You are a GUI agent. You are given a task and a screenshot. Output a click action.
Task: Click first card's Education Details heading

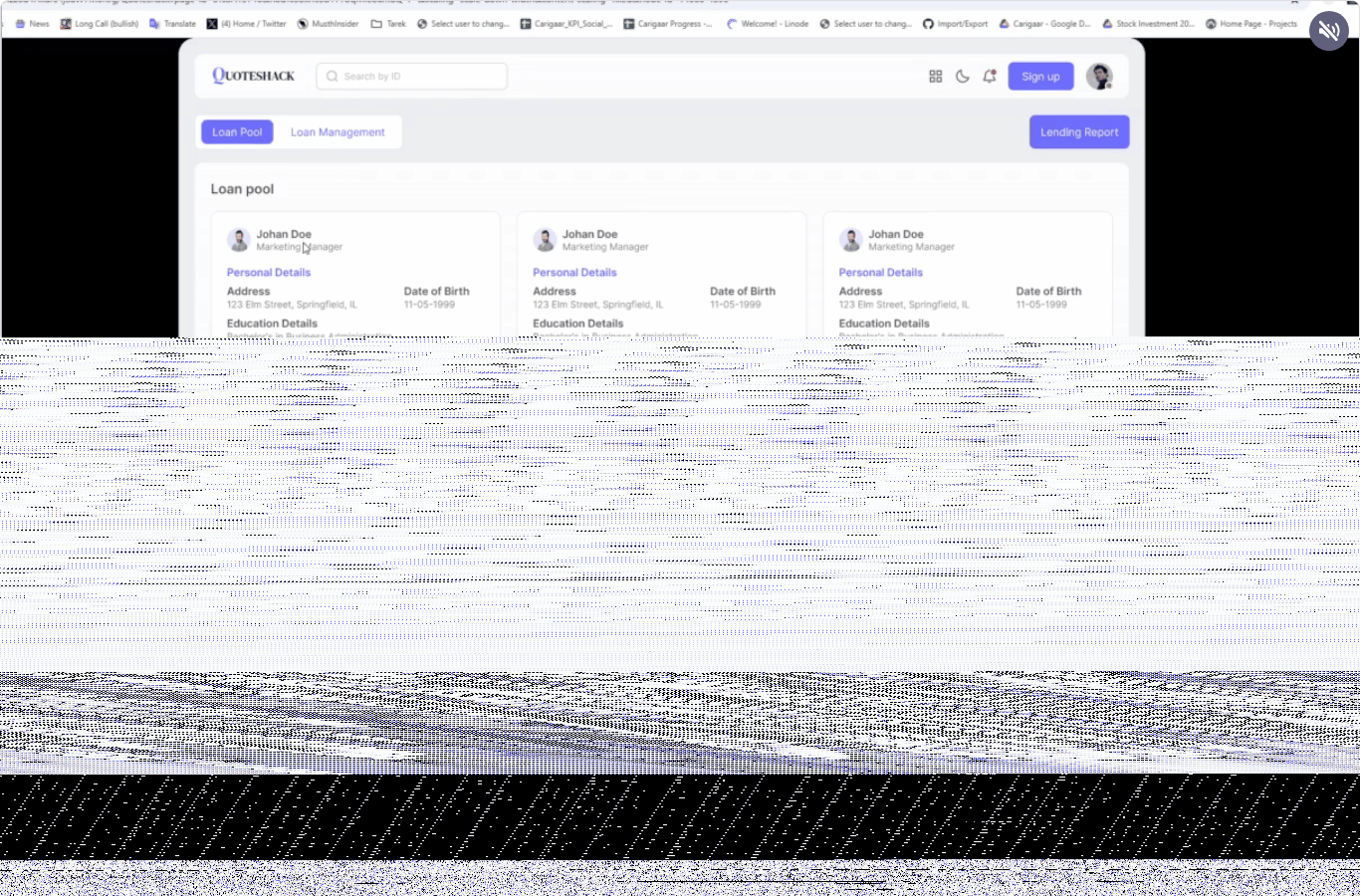[x=272, y=324]
